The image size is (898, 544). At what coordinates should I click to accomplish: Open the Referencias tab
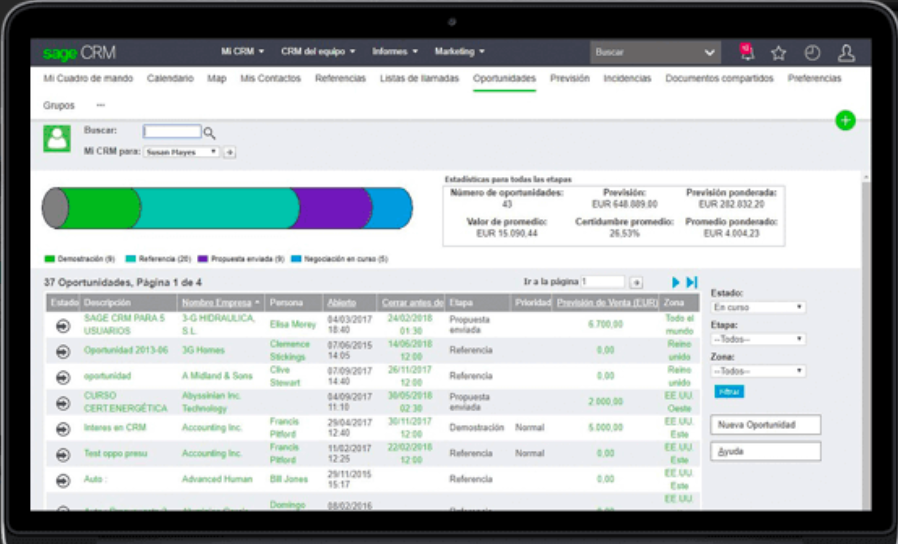340,78
